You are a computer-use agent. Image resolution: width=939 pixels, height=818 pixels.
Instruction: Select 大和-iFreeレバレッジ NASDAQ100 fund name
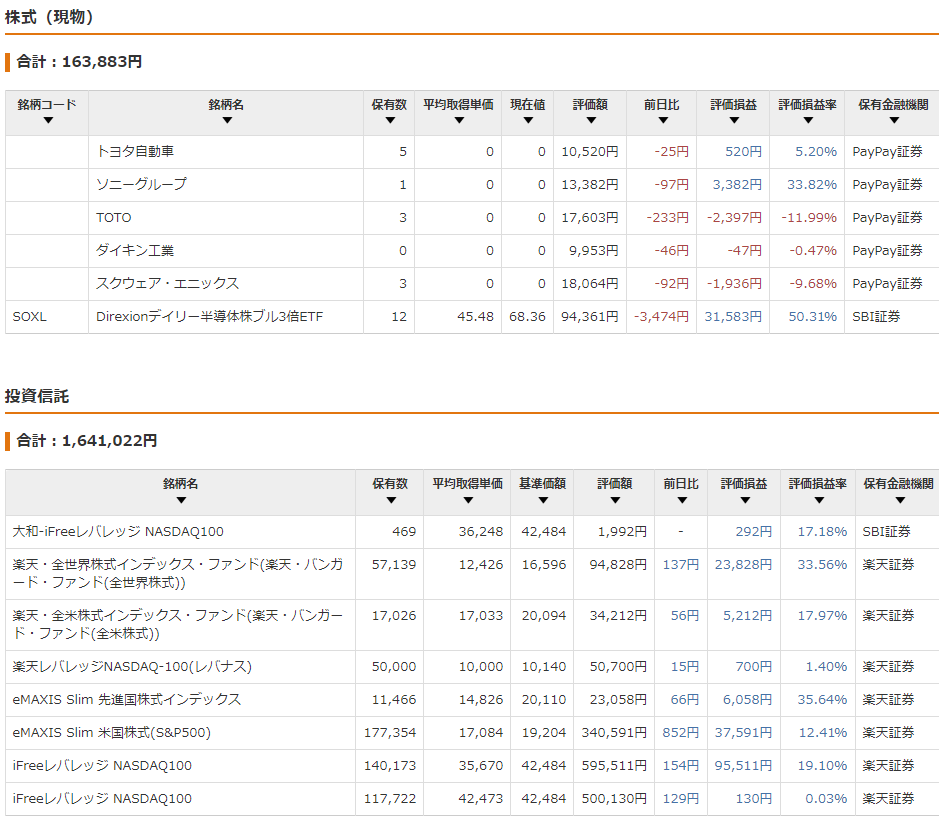tap(118, 531)
